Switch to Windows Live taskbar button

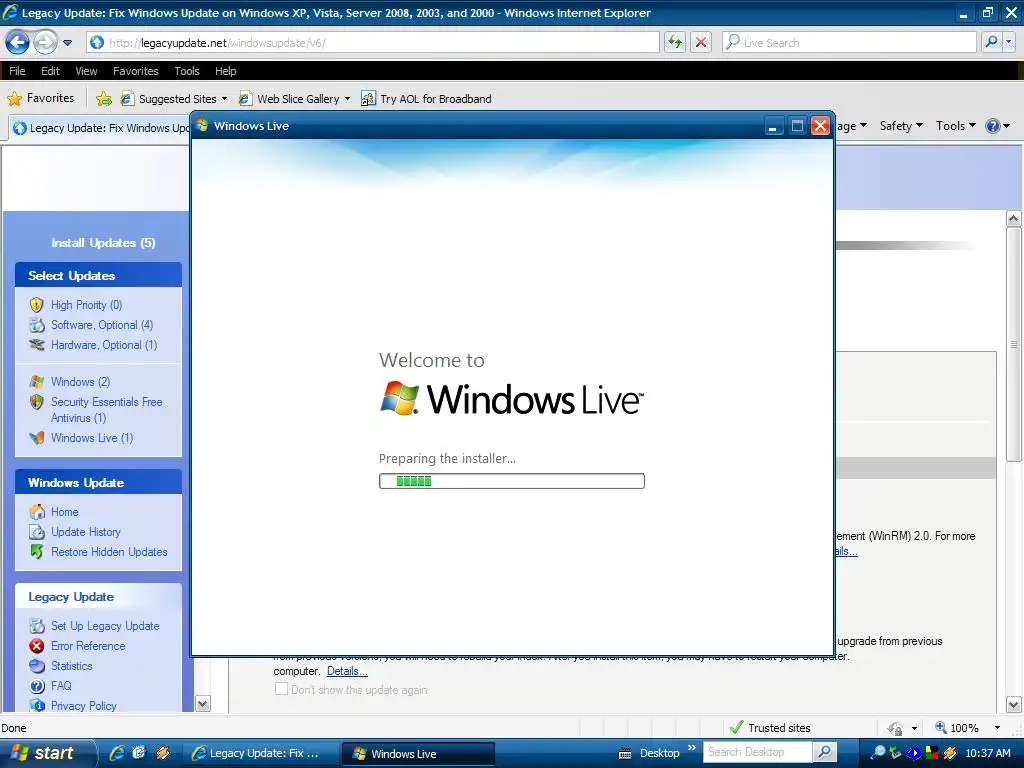(418, 754)
